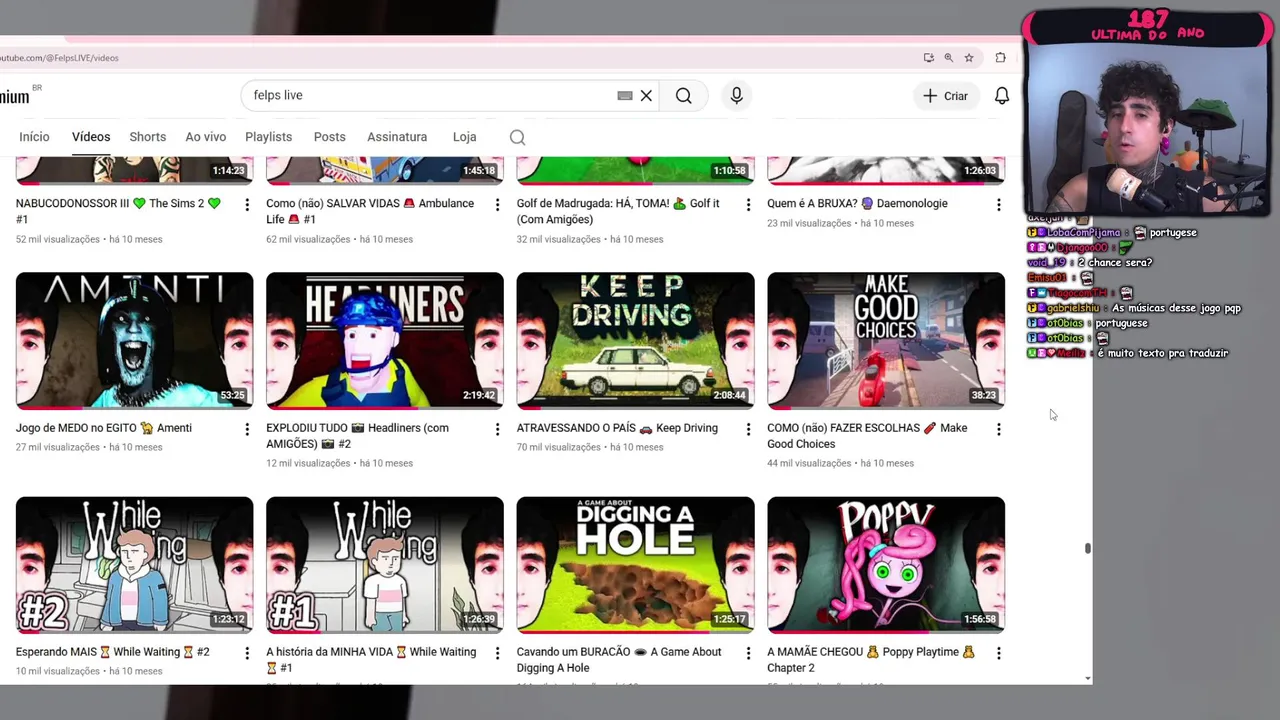Open the Headliners video thumbnail

tap(385, 340)
